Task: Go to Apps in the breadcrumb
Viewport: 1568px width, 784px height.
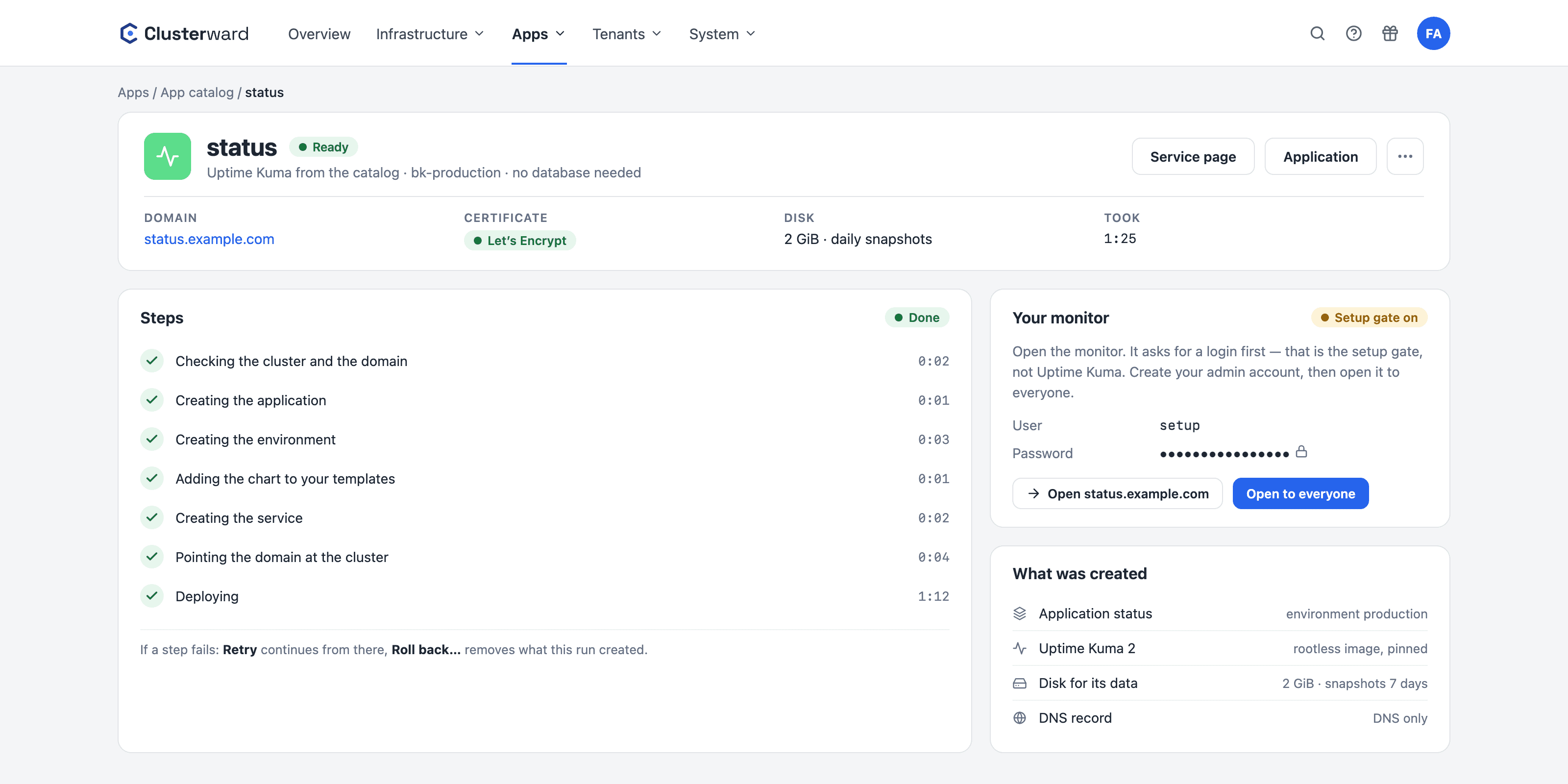Action: pyautogui.click(x=133, y=93)
